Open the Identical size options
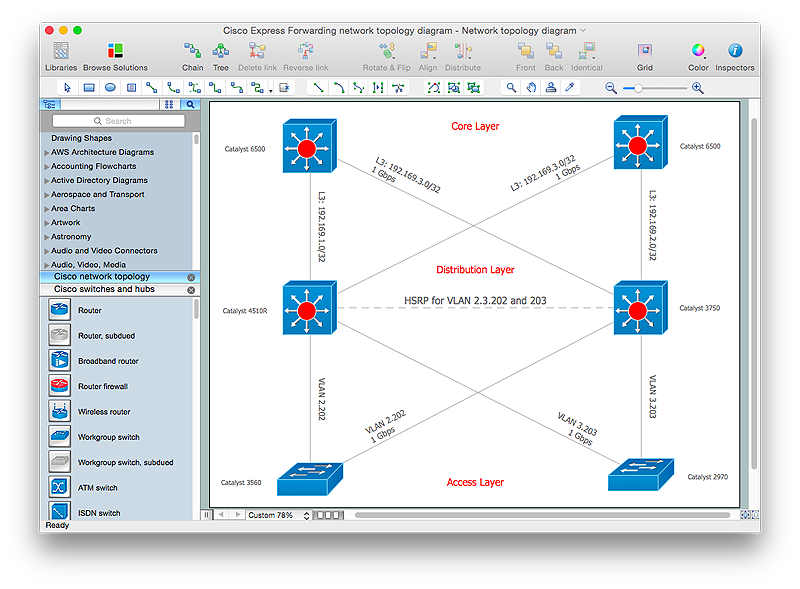The height and width of the screenshot is (589, 800). point(587,57)
